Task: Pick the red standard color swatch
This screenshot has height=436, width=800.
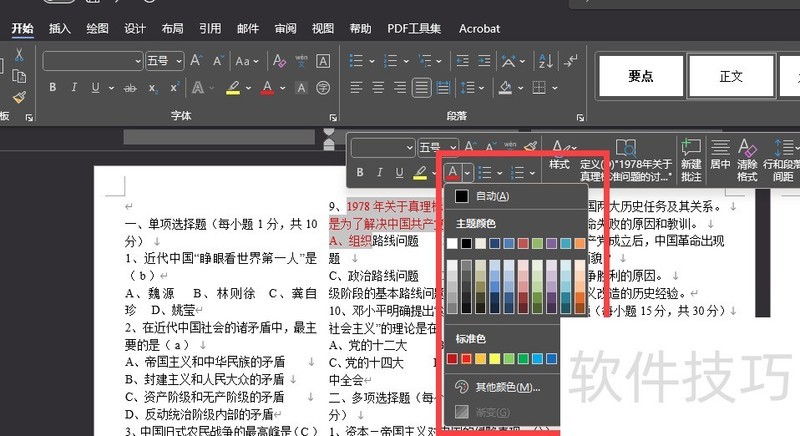Action: (467, 358)
